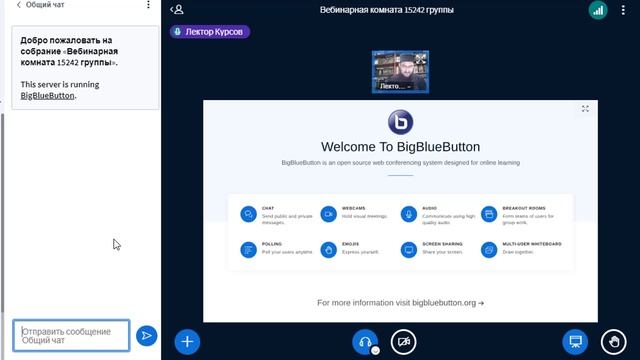
Task: Open connection status signal icon
Action: coord(598,10)
